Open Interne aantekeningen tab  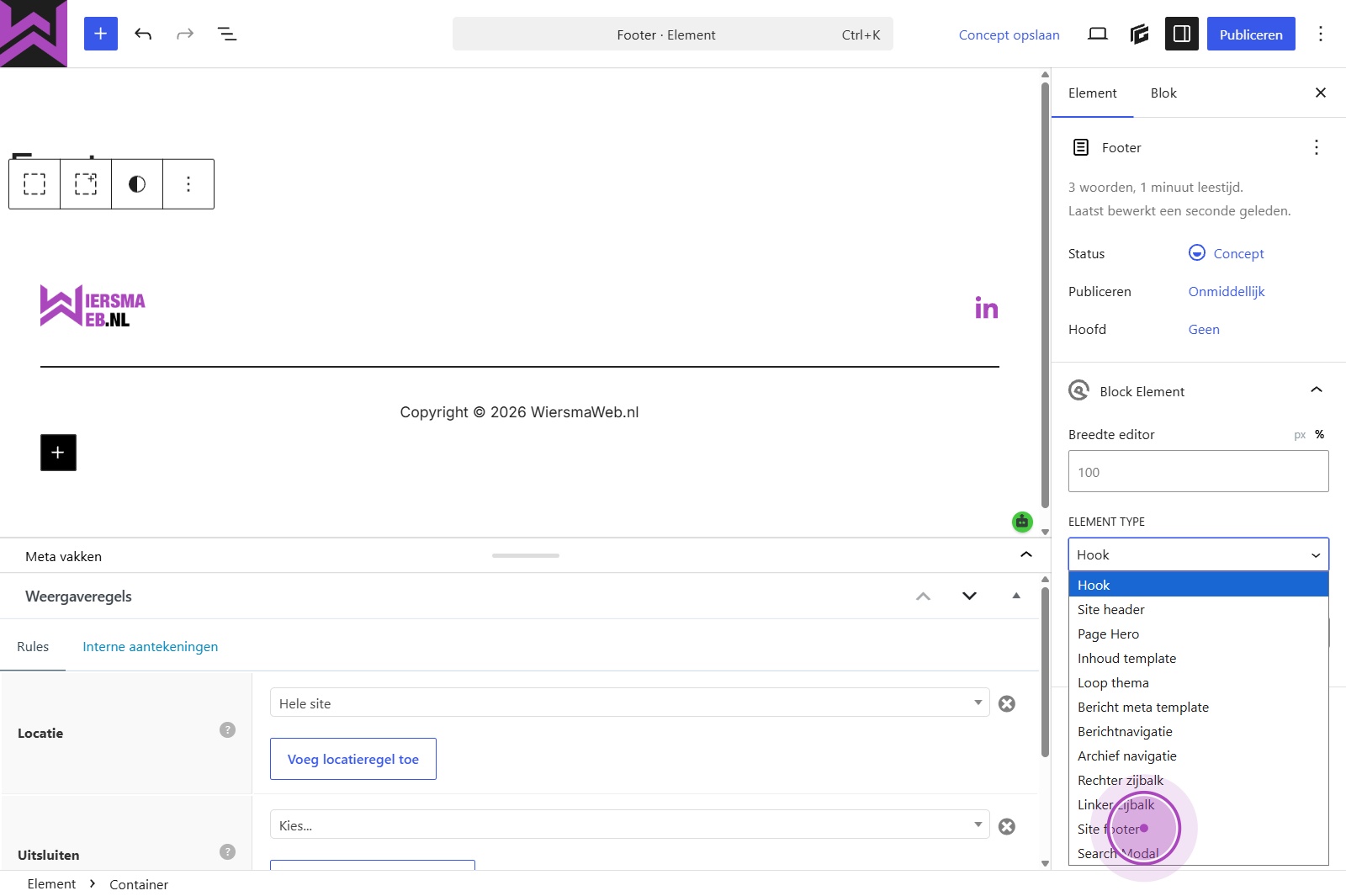151,646
